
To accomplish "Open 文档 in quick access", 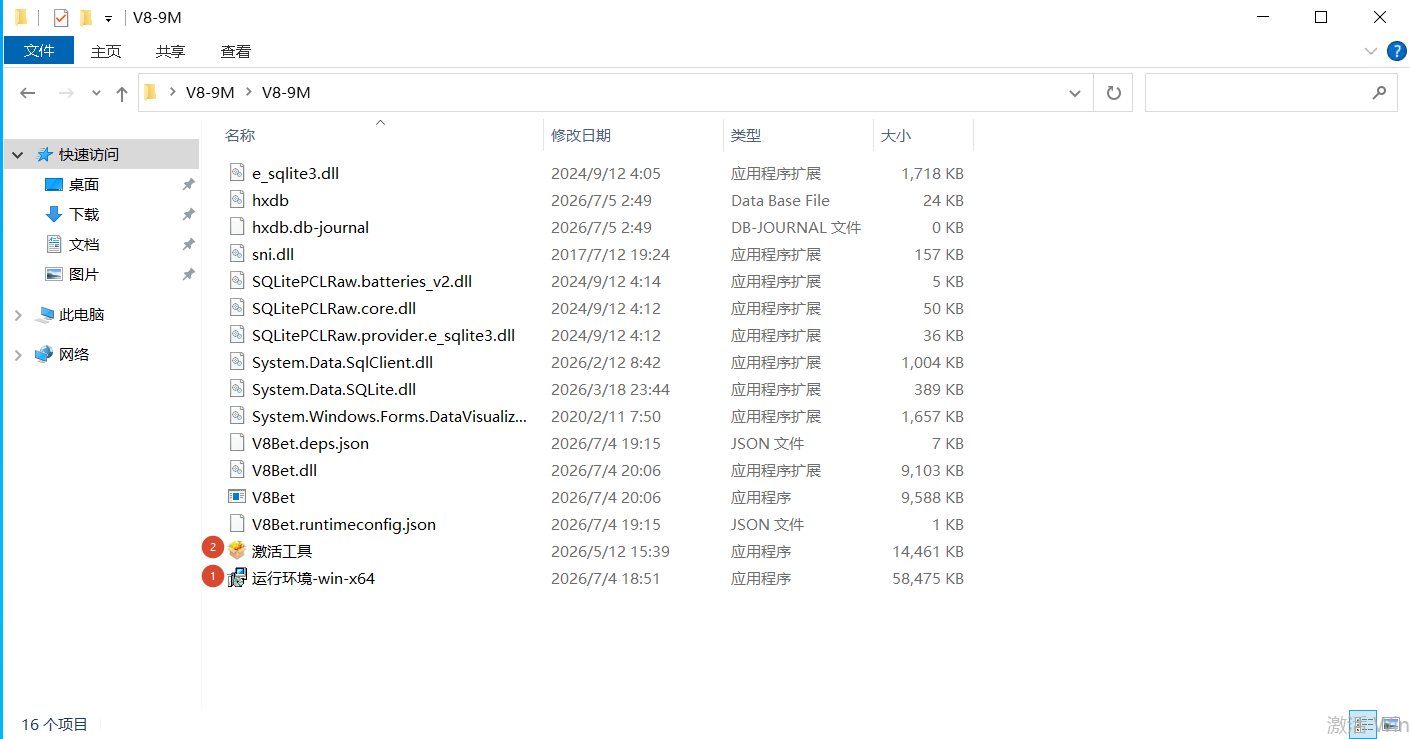I will (84, 244).
